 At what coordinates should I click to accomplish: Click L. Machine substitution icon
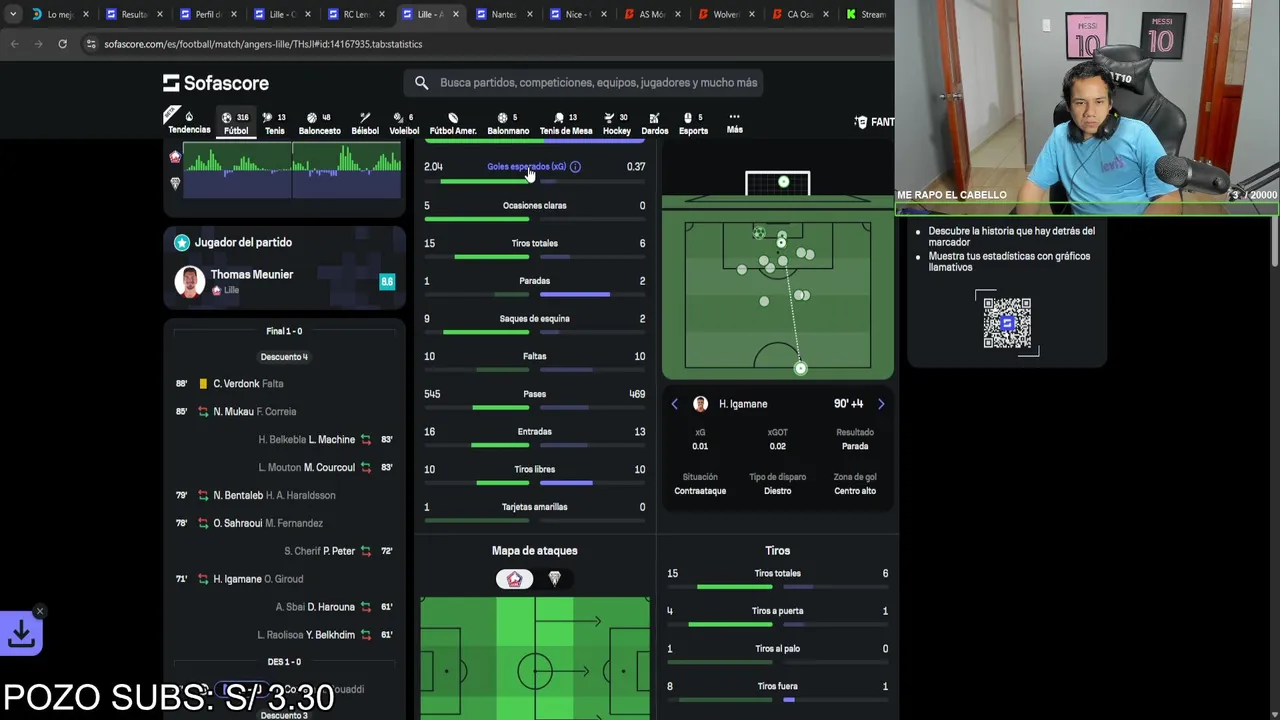(x=365, y=440)
